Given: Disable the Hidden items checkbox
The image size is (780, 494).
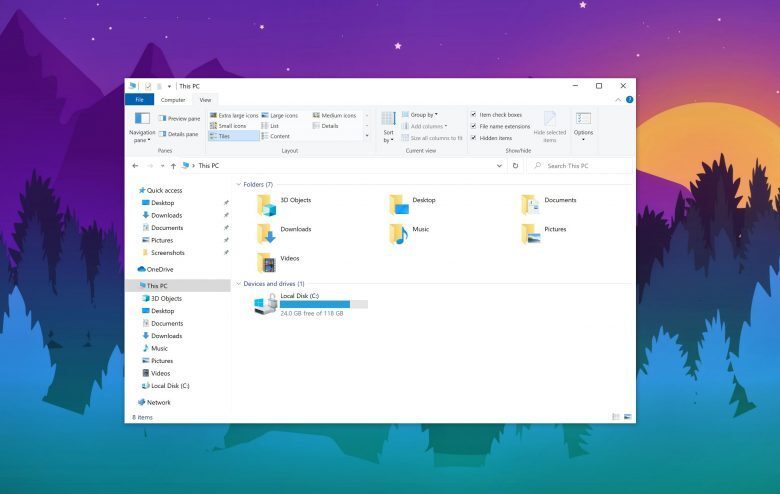Looking at the screenshot, I should click(474, 138).
